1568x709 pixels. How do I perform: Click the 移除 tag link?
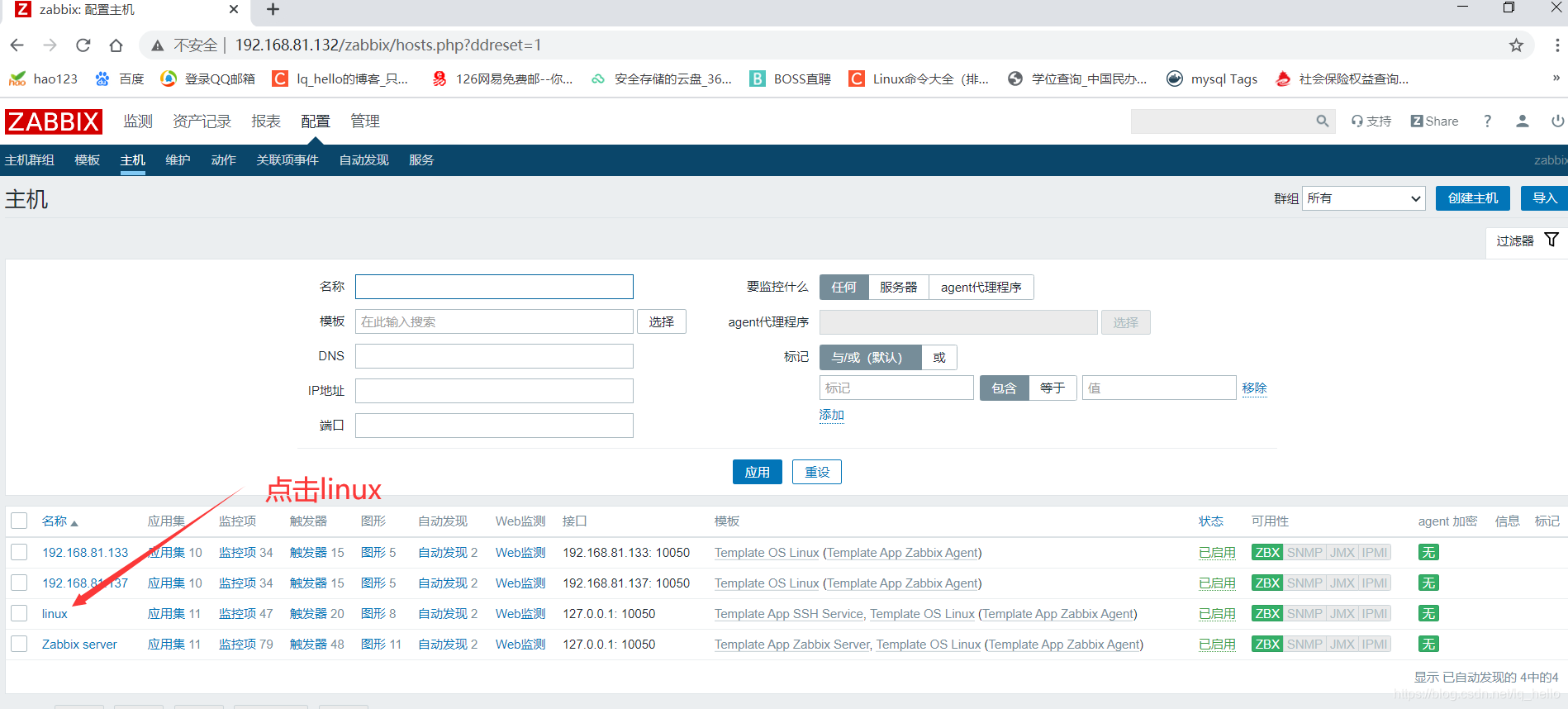pyautogui.click(x=1254, y=388)
